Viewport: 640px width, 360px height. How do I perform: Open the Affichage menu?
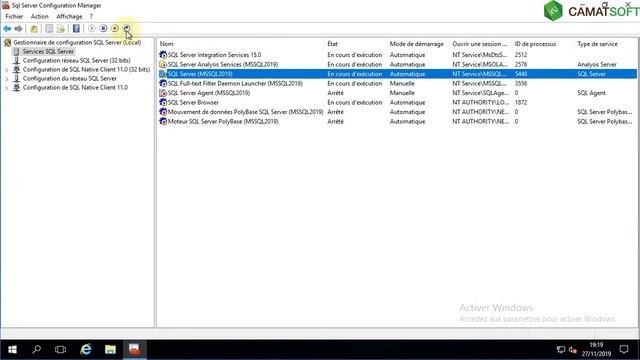(69, 16)
